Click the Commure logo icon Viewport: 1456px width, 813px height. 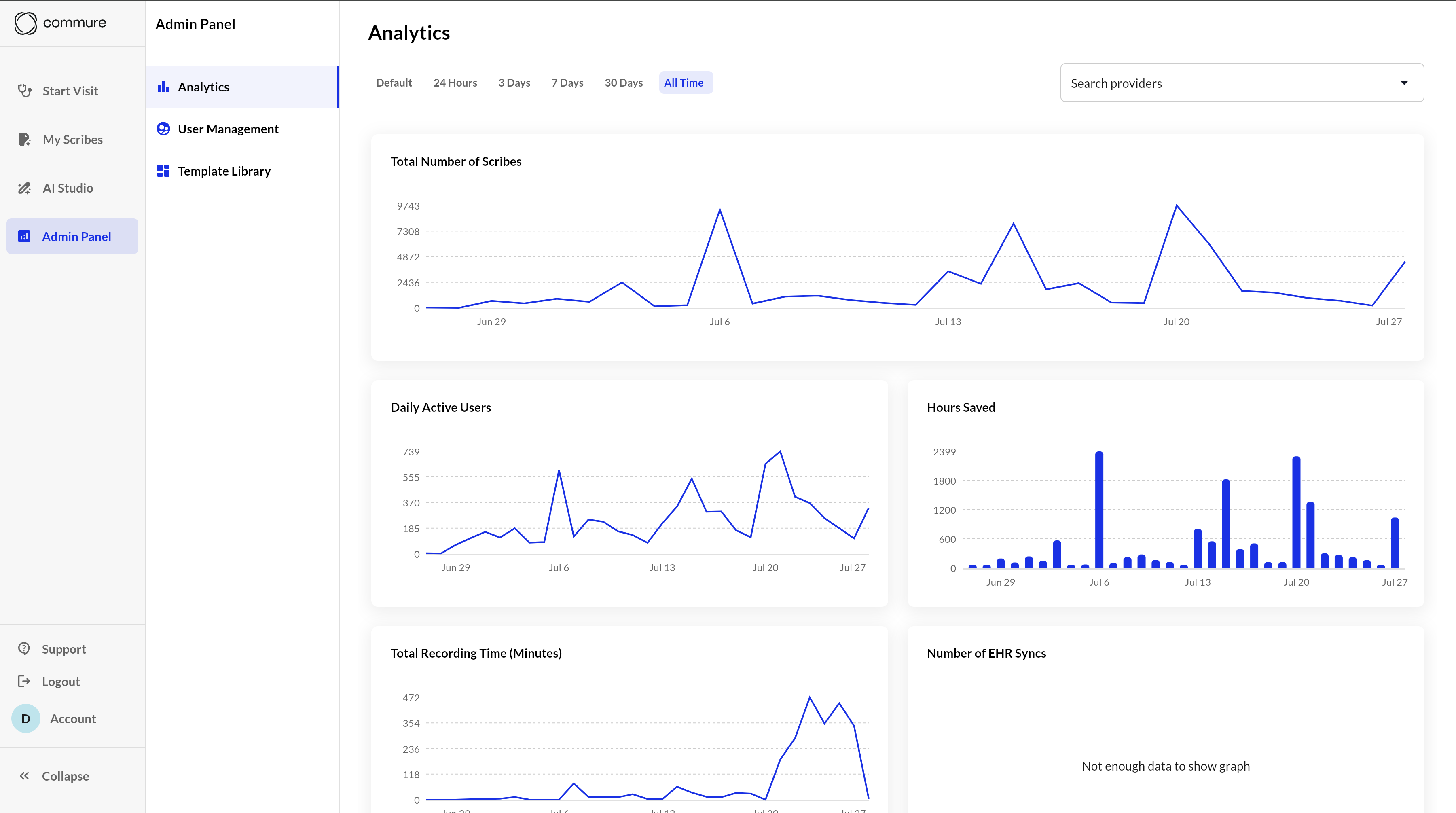[25, 23]
